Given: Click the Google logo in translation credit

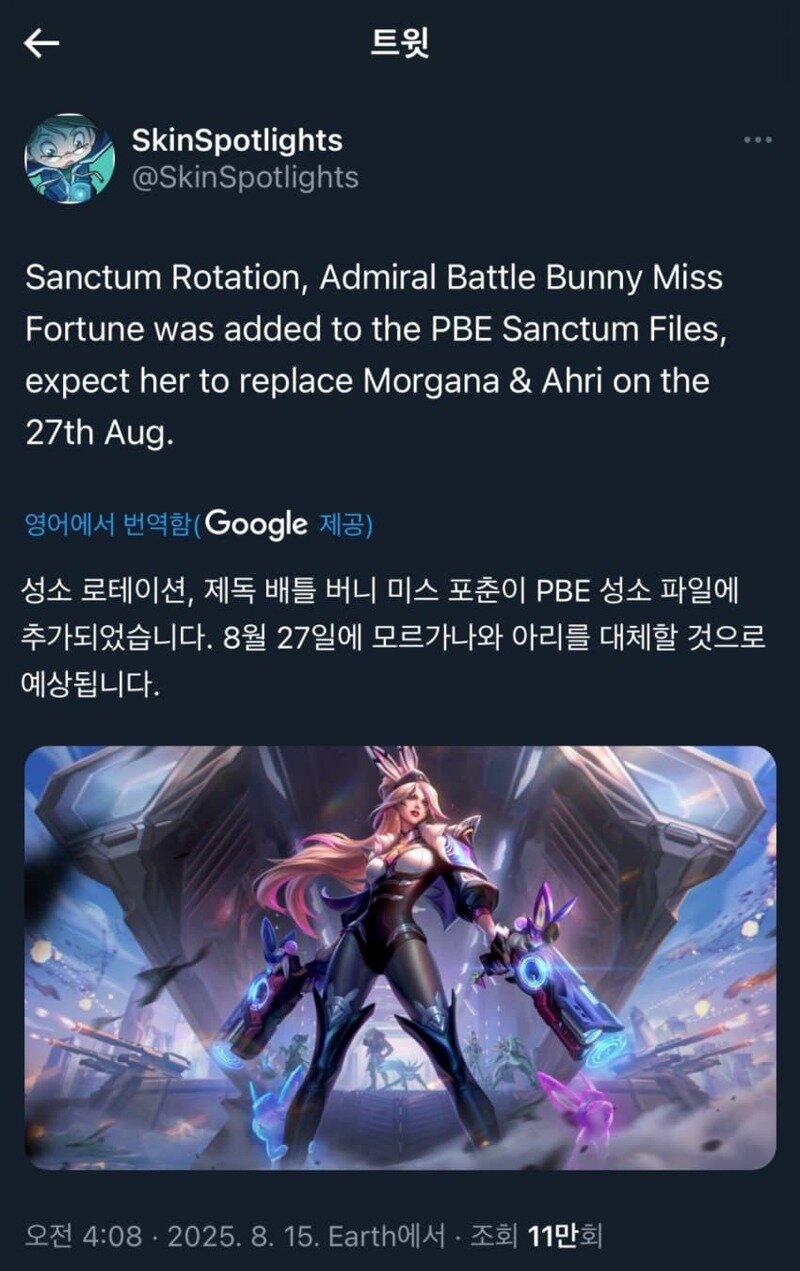Looking at the screenshot, I should 256,524.
